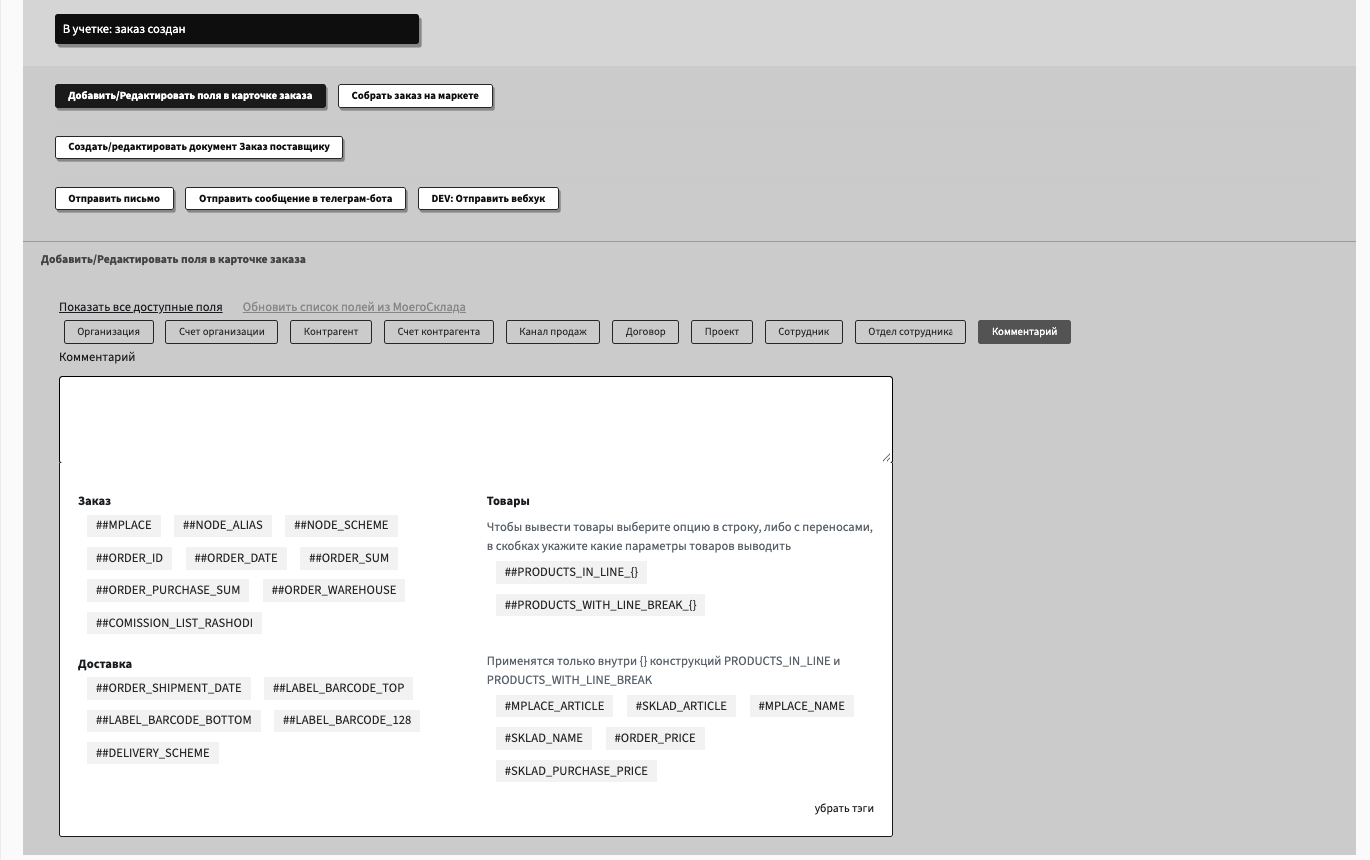Click 'Создать/редактировать документ Заказ поставщику'
This screenshot has height=860, width=1370.
(x=199, y=147)
